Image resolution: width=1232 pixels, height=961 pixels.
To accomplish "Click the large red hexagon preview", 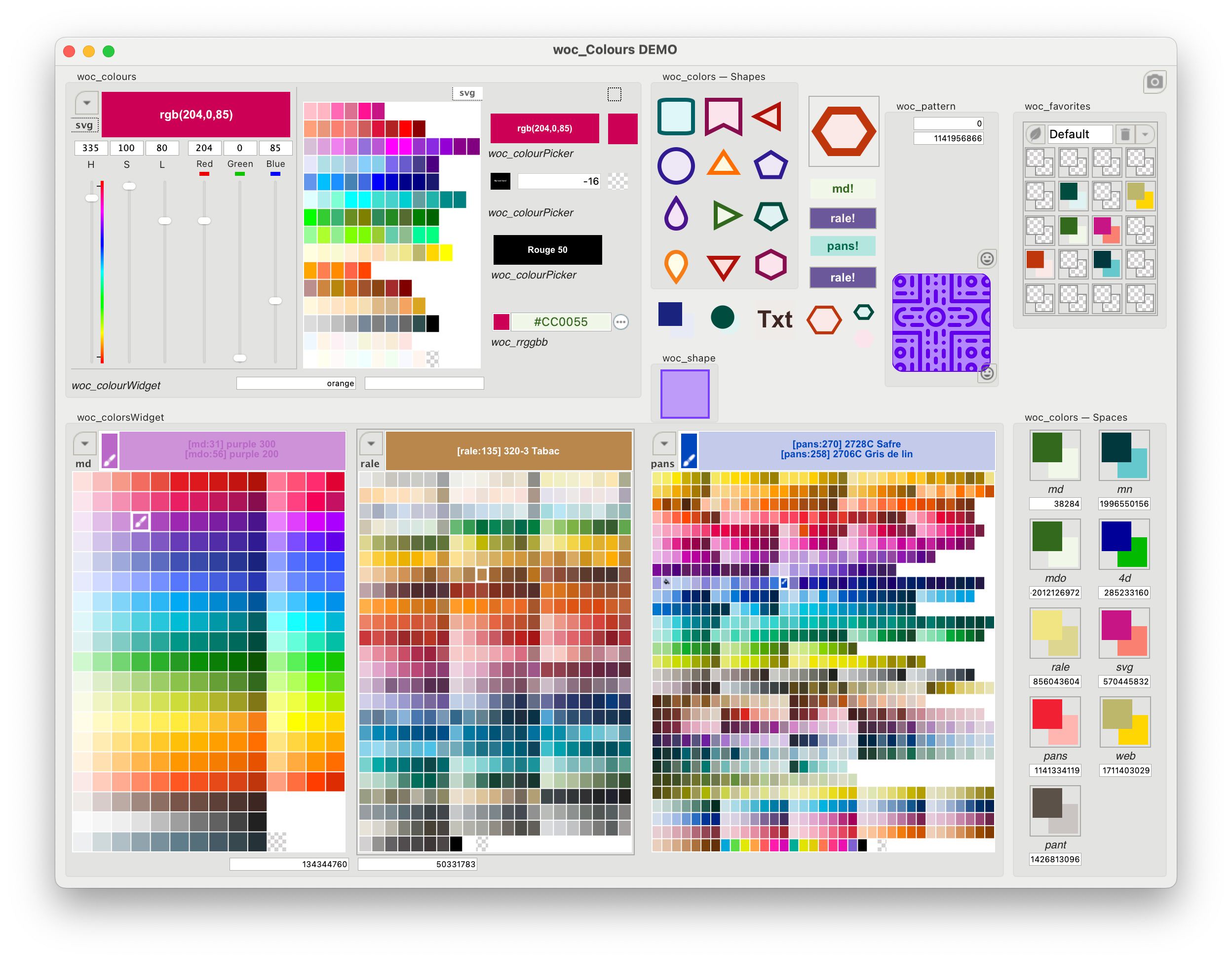I will tap(844, 131).
